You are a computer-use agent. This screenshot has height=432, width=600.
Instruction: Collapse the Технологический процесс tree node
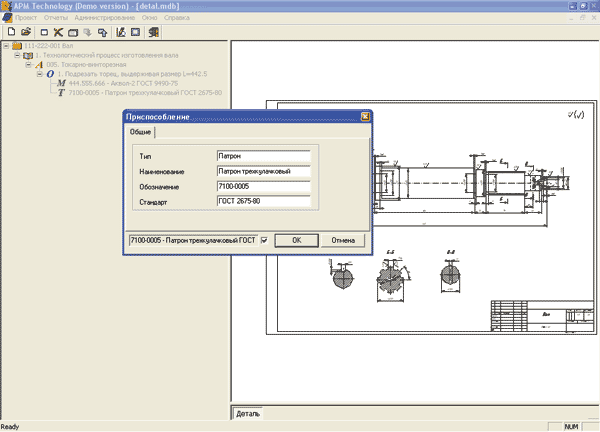[x=17, y=55]
